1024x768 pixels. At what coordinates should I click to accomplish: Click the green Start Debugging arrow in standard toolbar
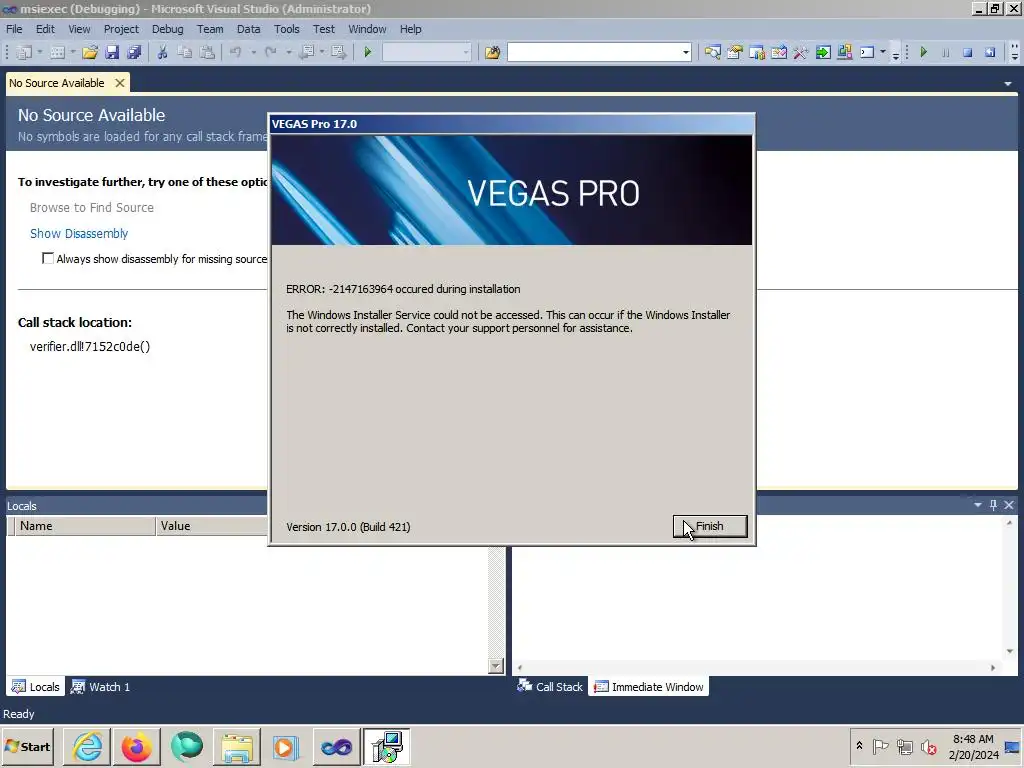pos(367,52)
